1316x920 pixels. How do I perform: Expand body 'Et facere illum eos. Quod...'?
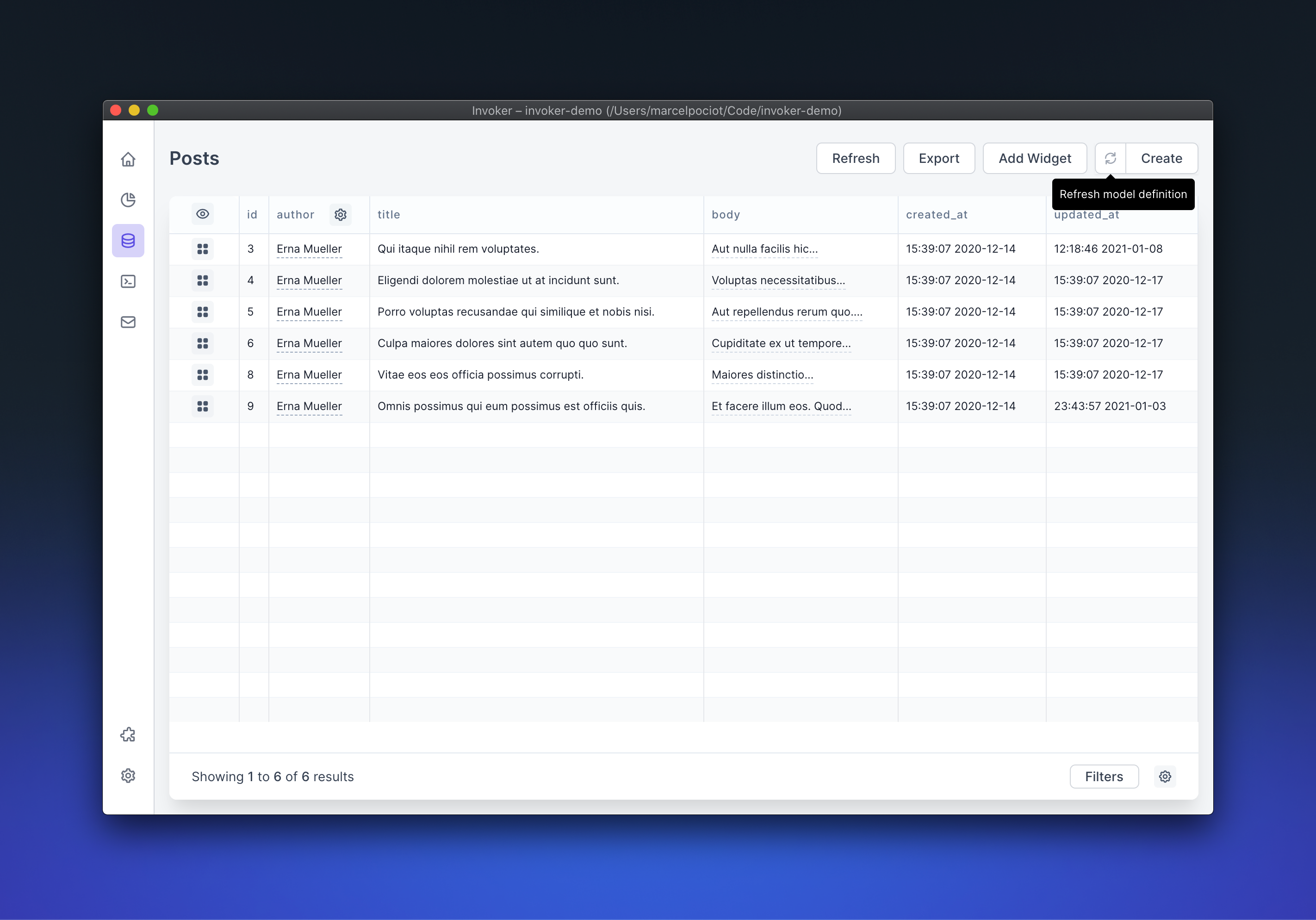(x=781, y=406)
